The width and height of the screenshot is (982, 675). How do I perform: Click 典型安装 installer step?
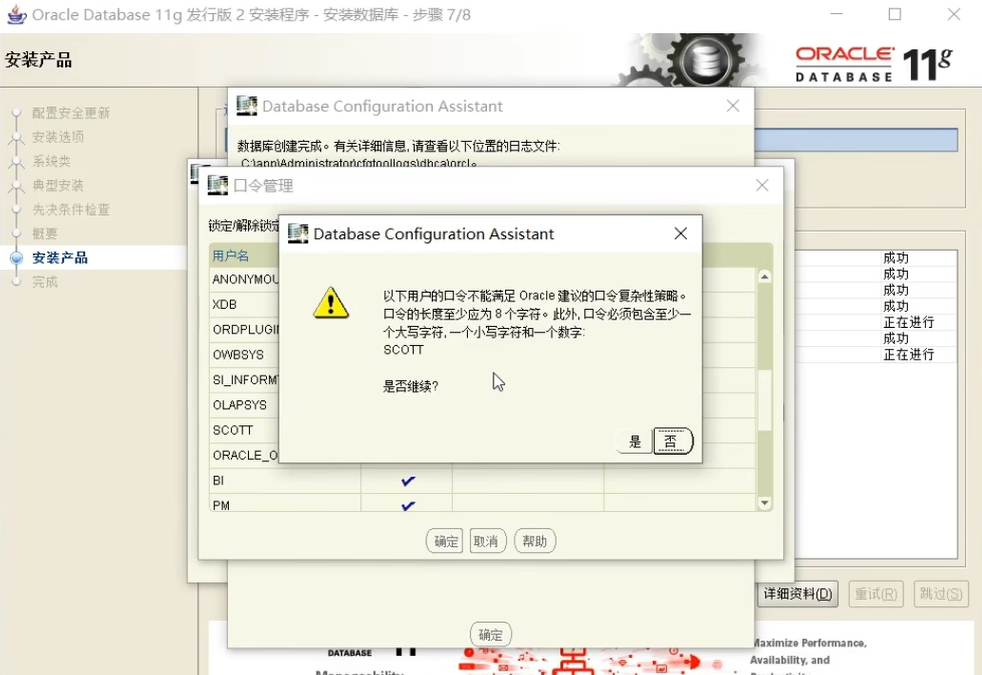pyautogui.click(x=58, y=185)
